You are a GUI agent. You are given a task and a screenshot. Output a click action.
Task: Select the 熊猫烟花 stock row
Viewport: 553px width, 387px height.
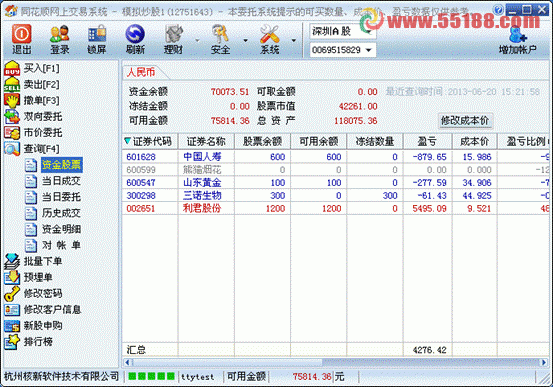(336, 170)
